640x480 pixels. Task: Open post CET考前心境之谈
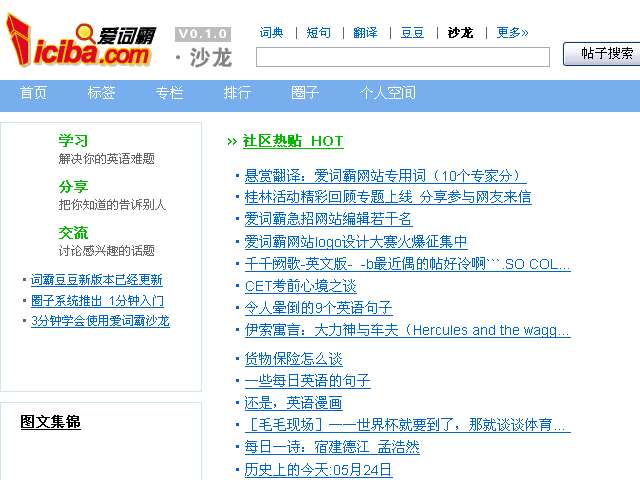(x=300, y=286)
